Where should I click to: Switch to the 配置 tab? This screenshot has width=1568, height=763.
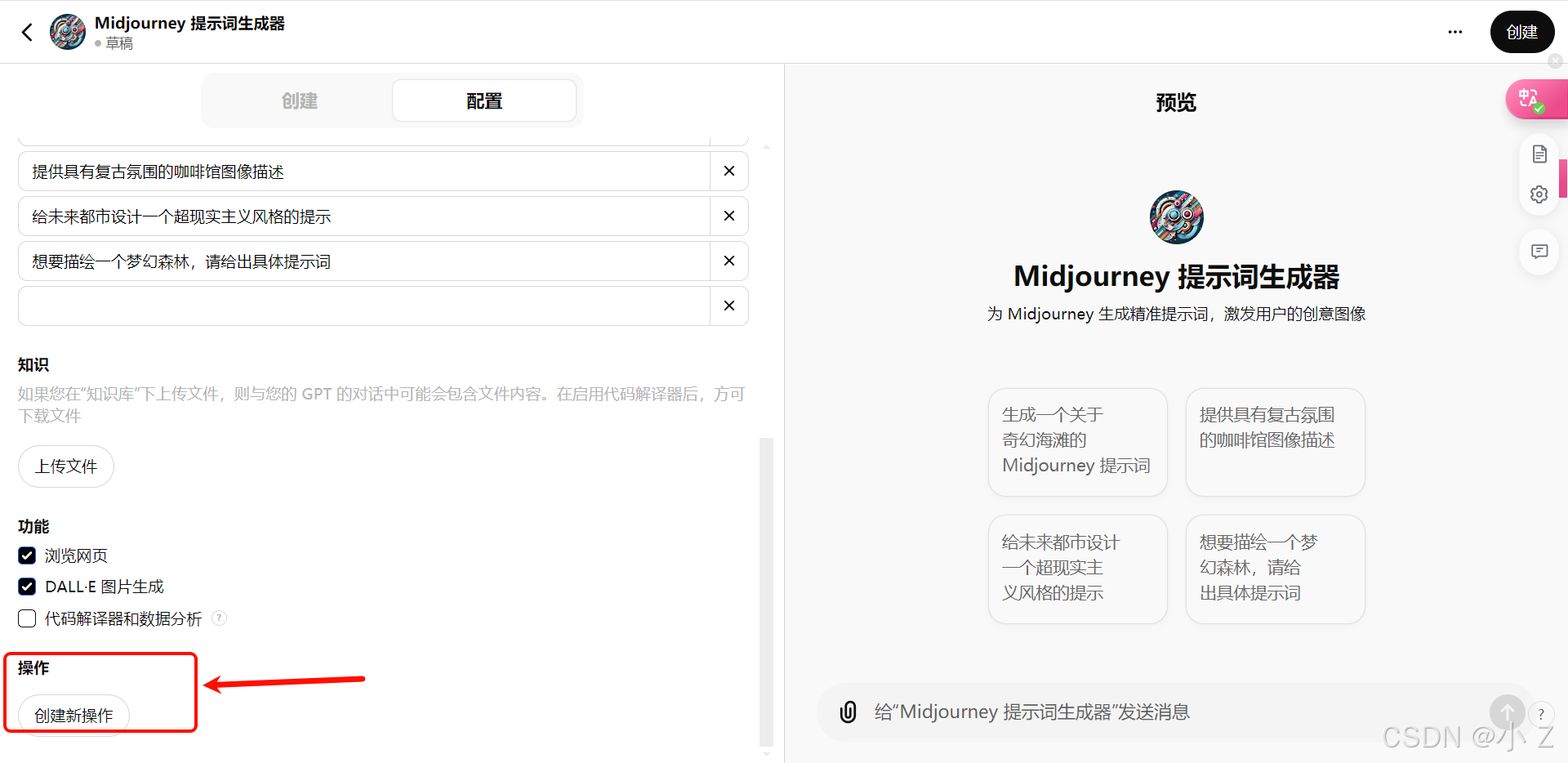pos(484,100)
